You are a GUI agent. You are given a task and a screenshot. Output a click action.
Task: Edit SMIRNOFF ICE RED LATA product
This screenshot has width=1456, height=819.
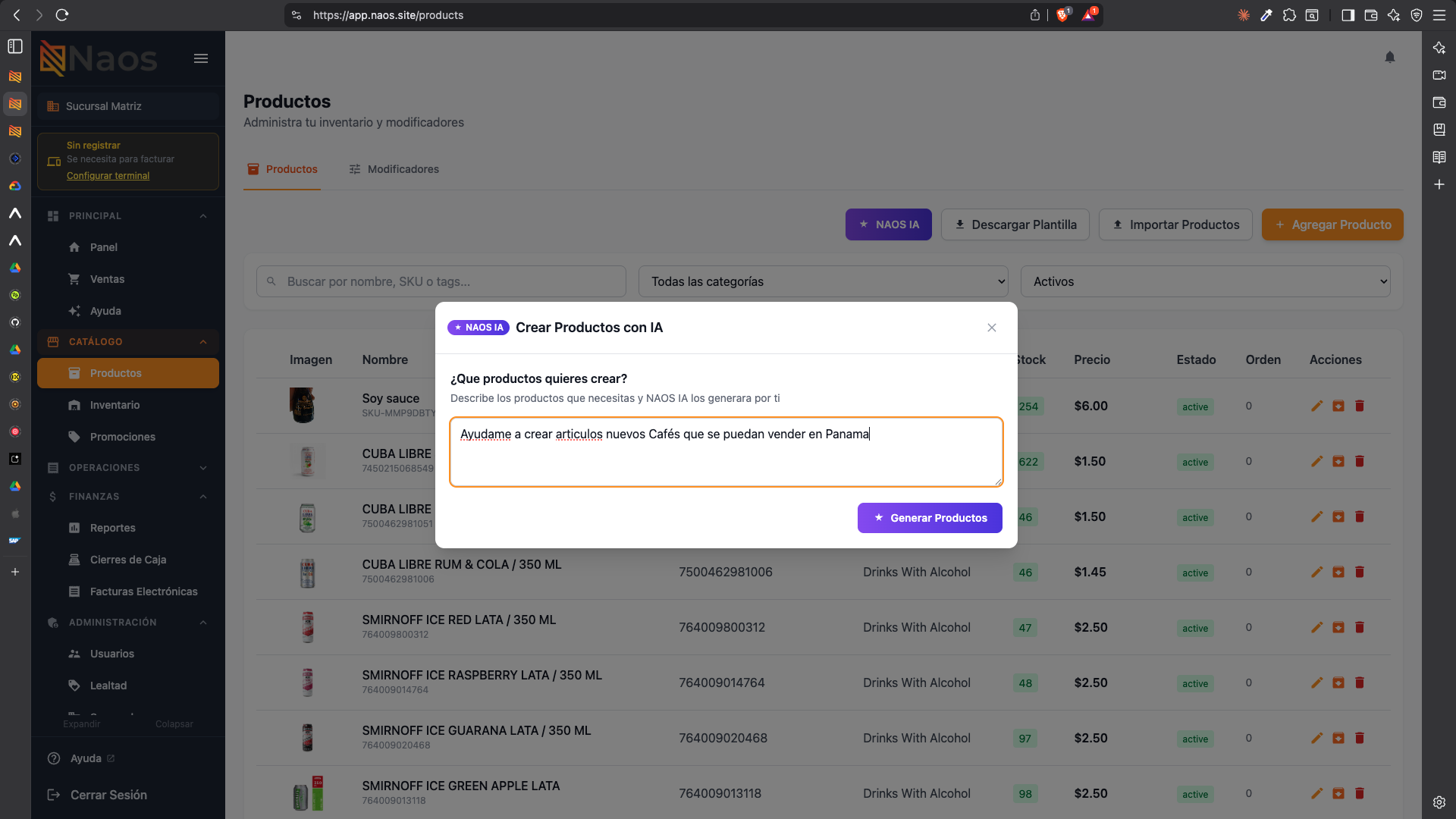click(1317, 627)
